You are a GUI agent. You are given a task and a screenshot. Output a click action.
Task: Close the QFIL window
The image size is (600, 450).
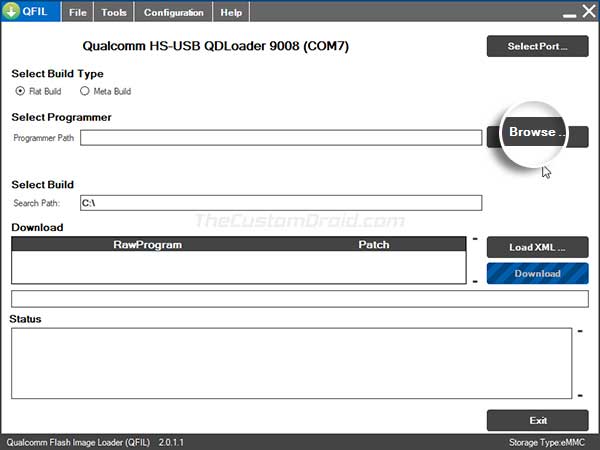586,12
